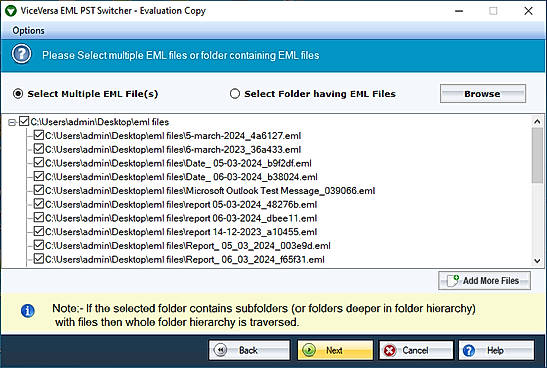
Task: Choose Select Folder having EML Files radio button
Action: pyautogui.click(x=235, y=94)
